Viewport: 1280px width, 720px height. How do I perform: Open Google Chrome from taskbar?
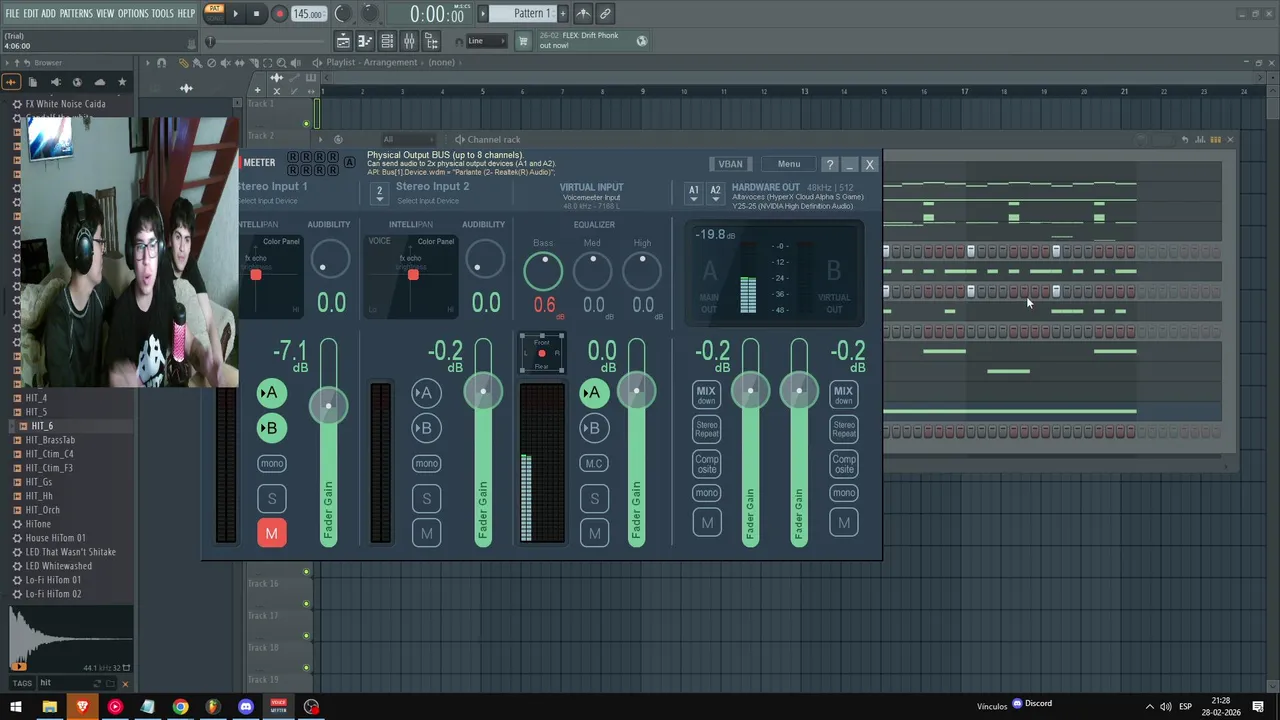[x=180, y=707]
